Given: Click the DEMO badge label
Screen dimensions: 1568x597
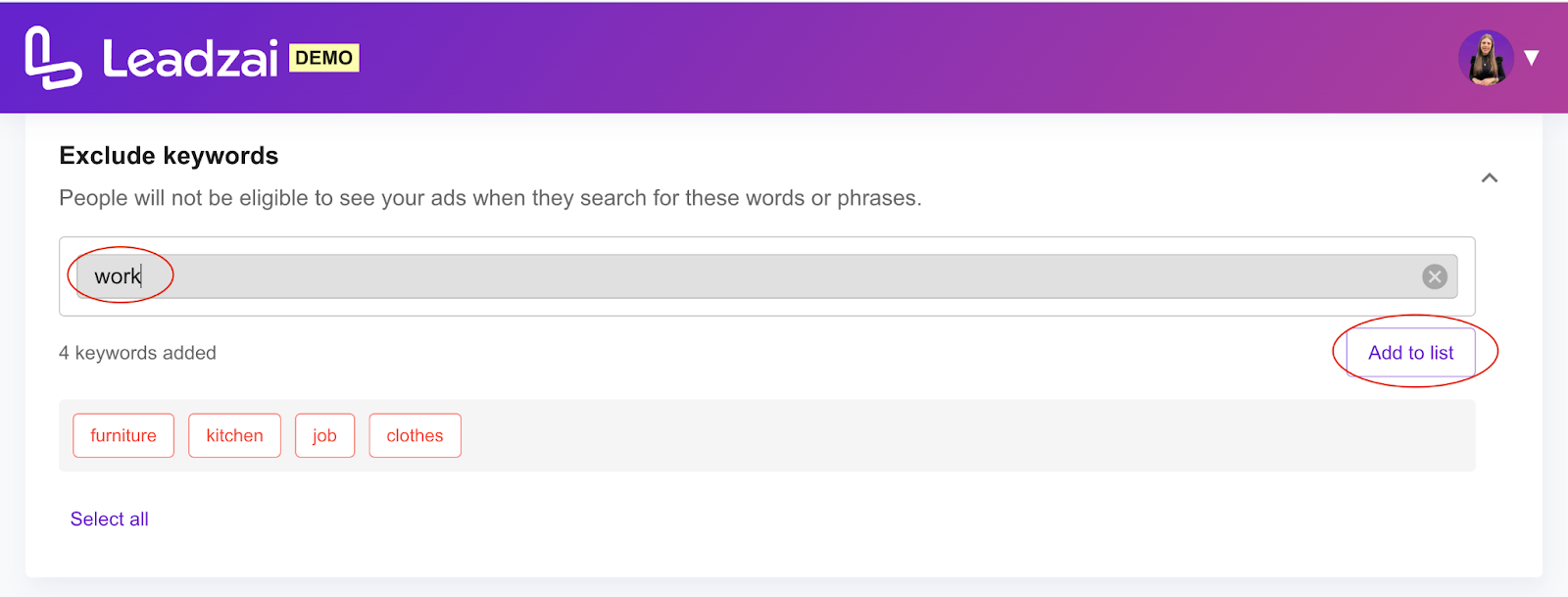Looking at the screenshot, I should (324, 58).
